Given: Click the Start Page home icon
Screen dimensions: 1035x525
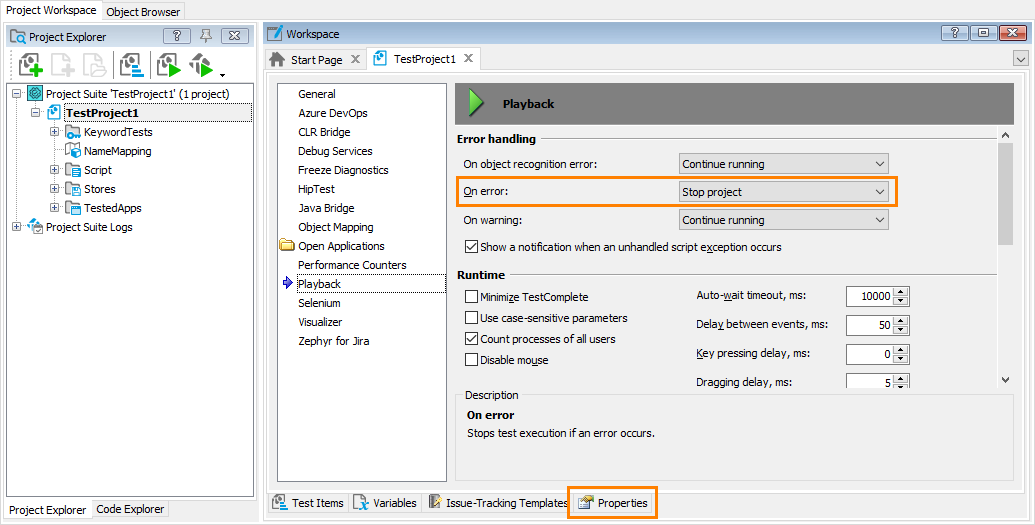Looking at the screenshot, I should (277, 59).
